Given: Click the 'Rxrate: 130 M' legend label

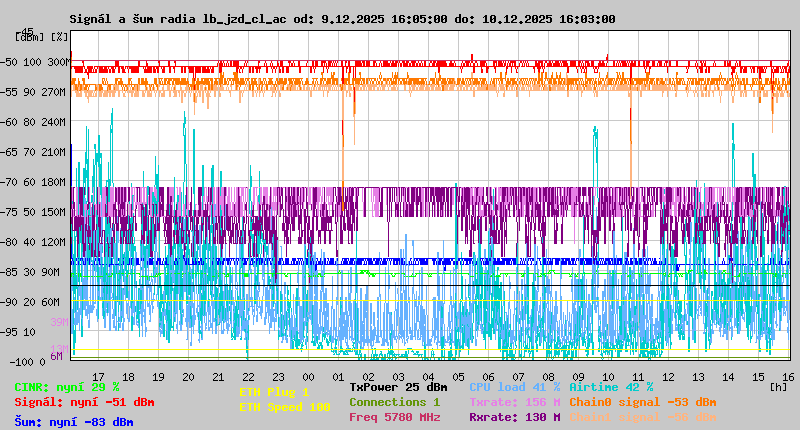Looking at the screenshot, I should click(x=514, y=417).
